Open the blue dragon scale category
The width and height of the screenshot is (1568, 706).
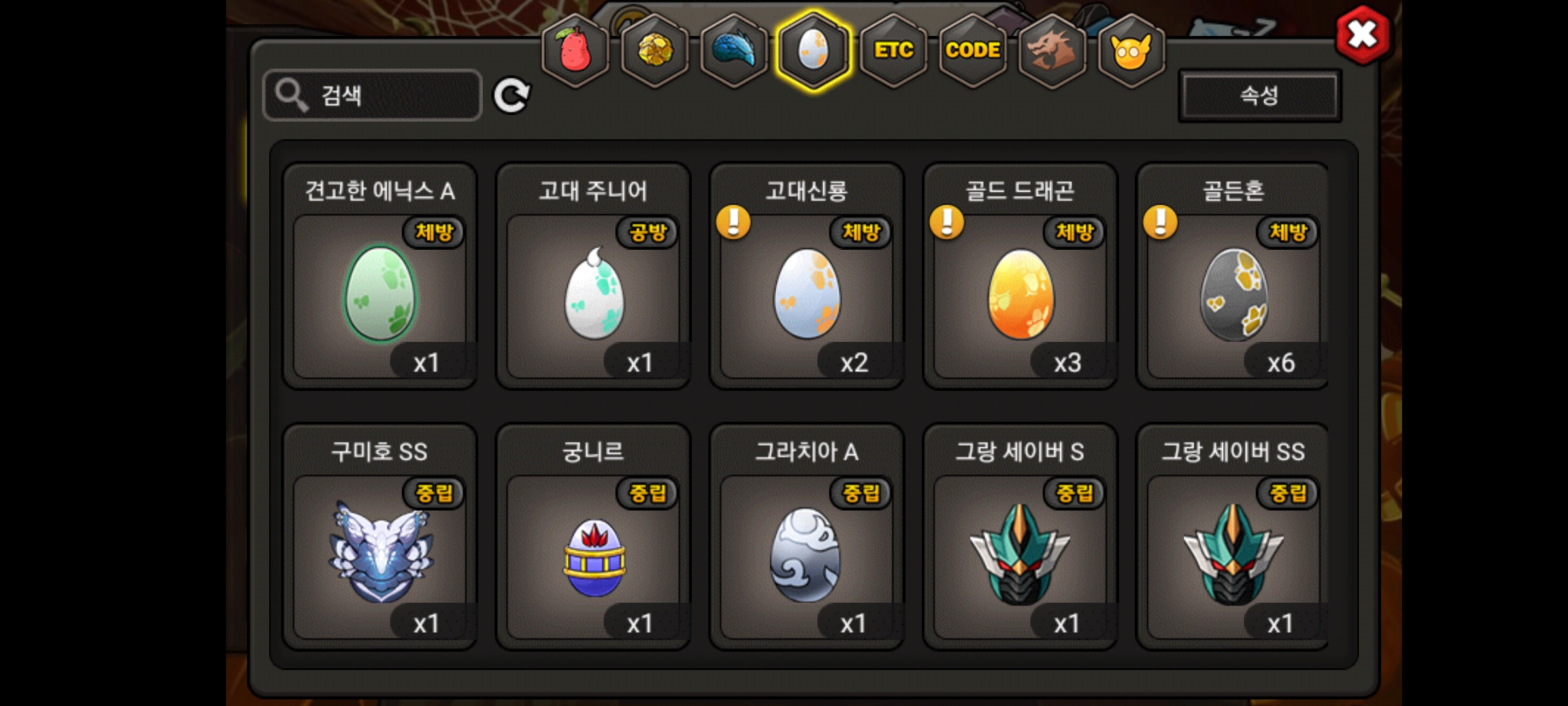[x=734, y=50]
